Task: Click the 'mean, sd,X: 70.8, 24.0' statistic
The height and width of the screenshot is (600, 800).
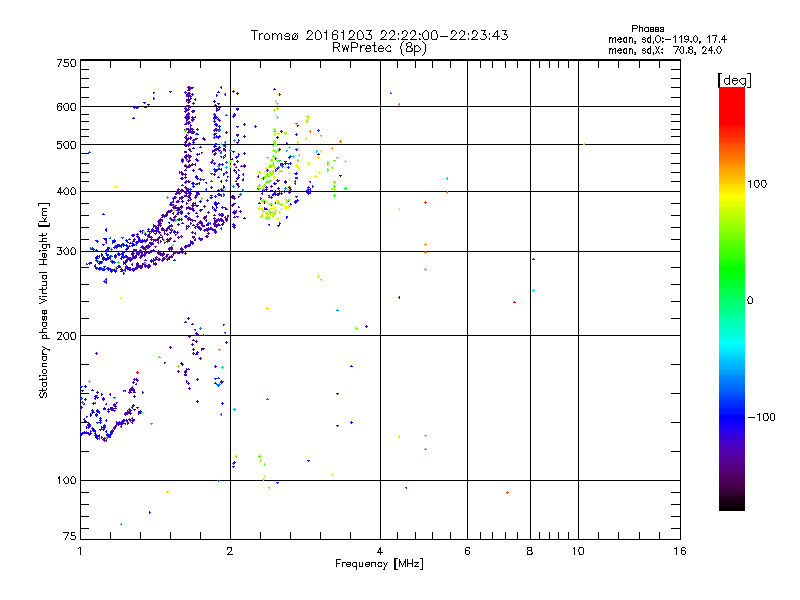Action: pyautogui.click(x=665, y=50)
